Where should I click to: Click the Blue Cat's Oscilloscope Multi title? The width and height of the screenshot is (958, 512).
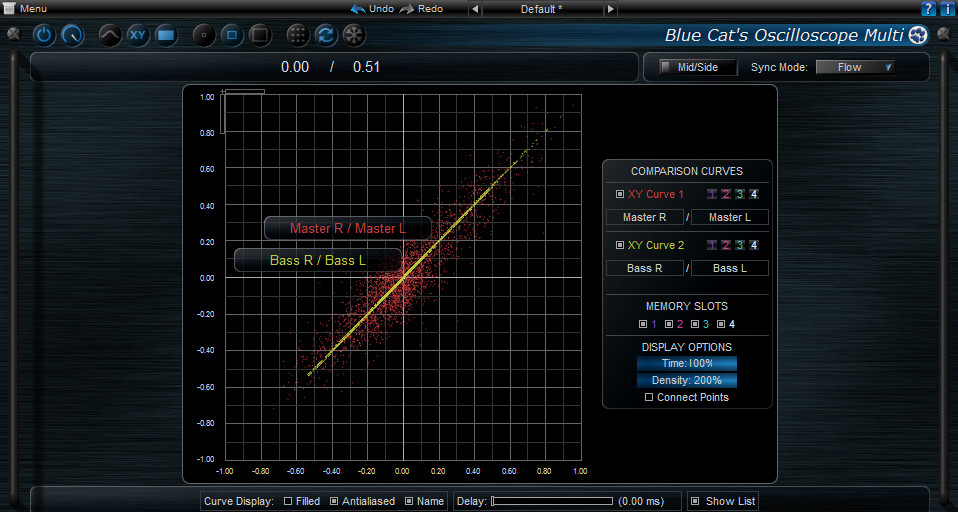[x=784, y=35]
